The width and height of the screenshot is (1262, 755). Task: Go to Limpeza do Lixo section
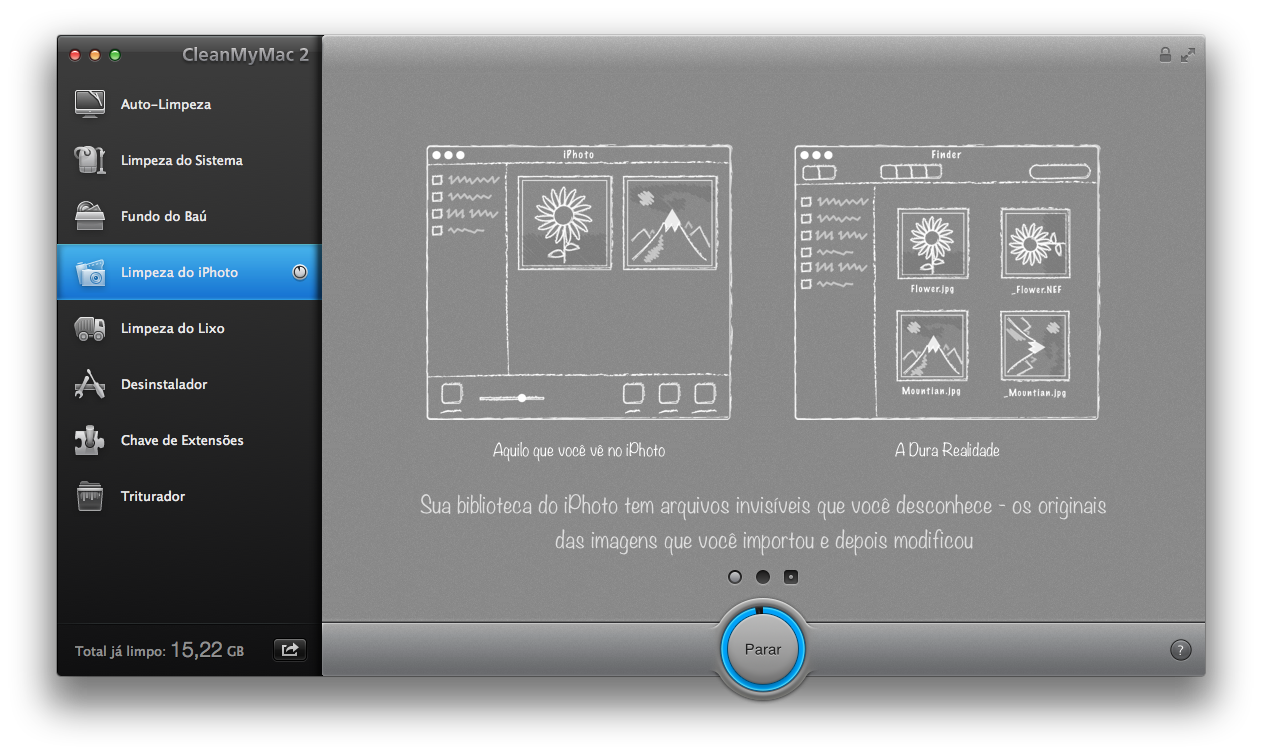click(189, 328)
